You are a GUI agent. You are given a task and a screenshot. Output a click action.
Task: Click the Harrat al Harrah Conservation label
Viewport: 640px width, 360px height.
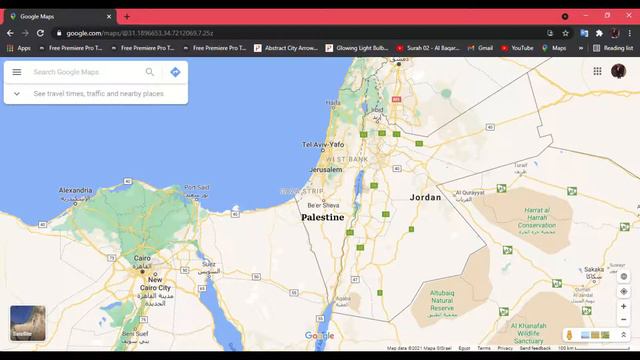(537, 218)
